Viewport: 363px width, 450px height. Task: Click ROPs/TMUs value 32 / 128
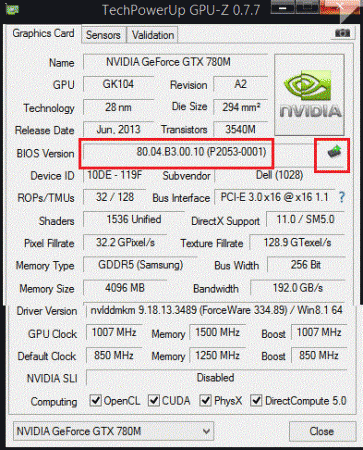(115, 197)
